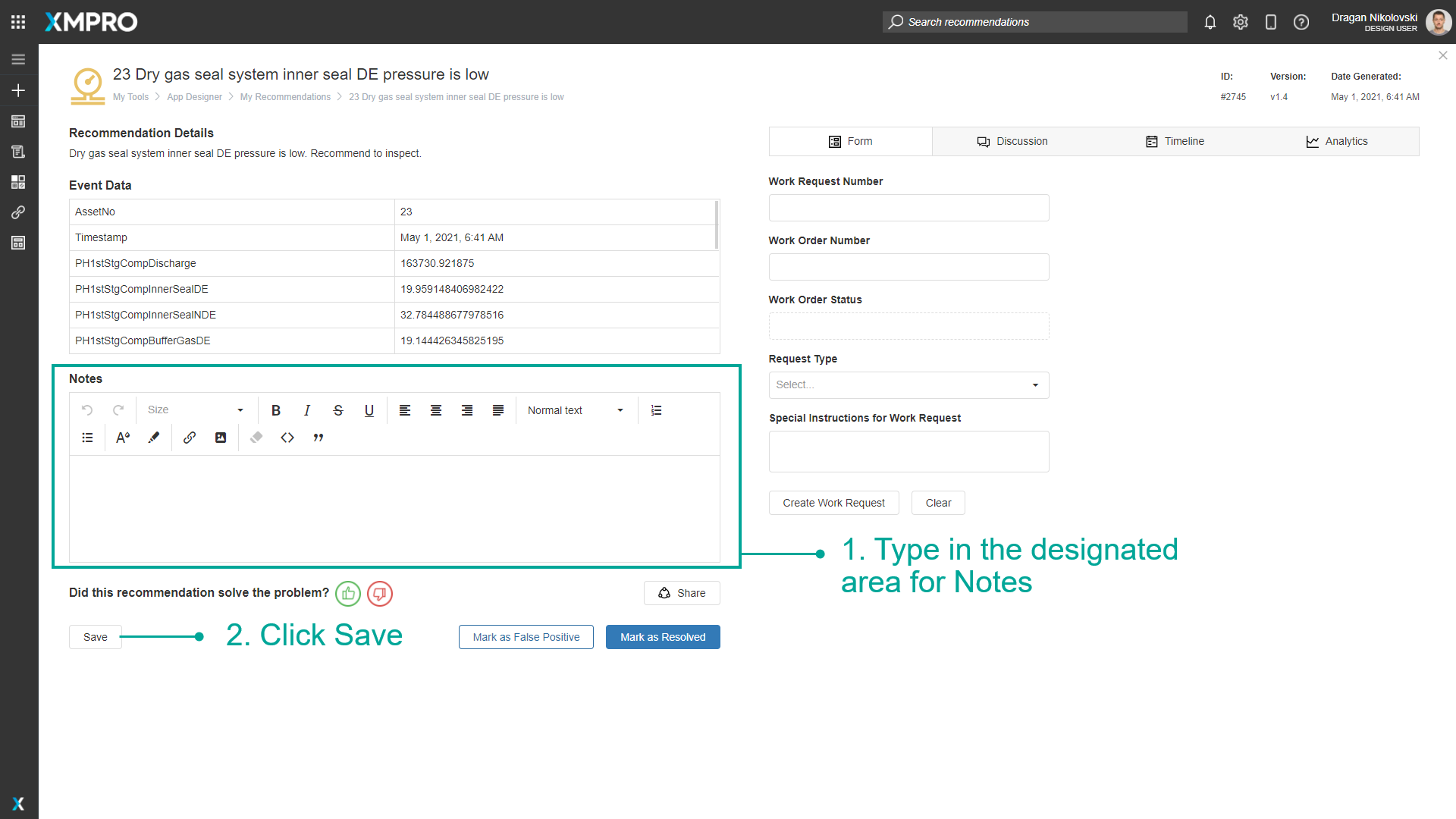Insert image into the Notes editor
Viewport: 1456px width, 819px height.
click(x=221, y=438)
